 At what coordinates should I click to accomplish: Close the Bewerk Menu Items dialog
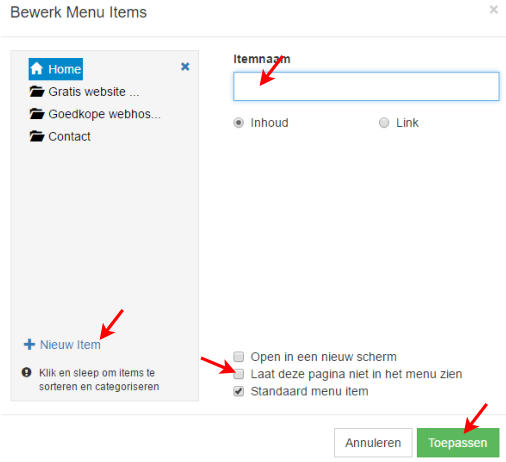pos(494,10)
